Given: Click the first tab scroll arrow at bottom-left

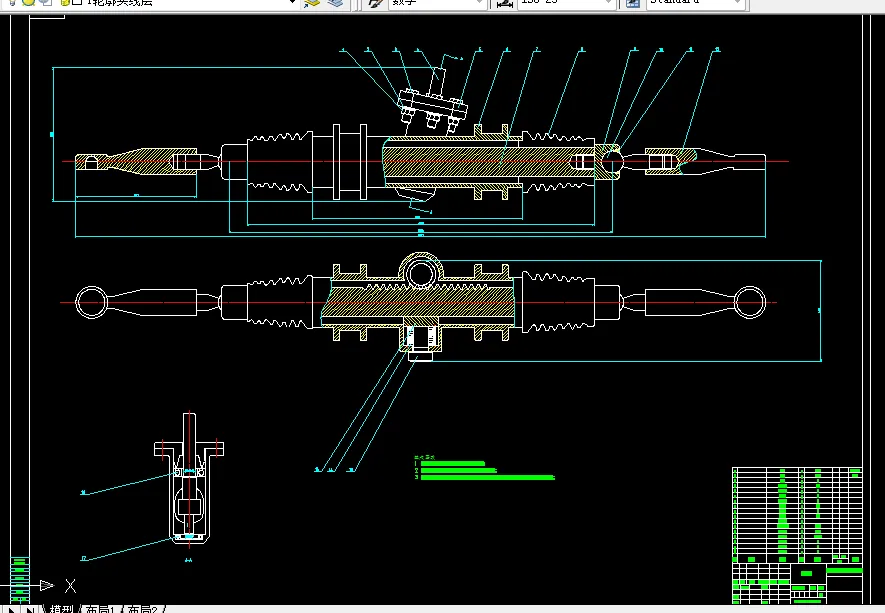Looking at the screenshot, I should tap(11, 609).
